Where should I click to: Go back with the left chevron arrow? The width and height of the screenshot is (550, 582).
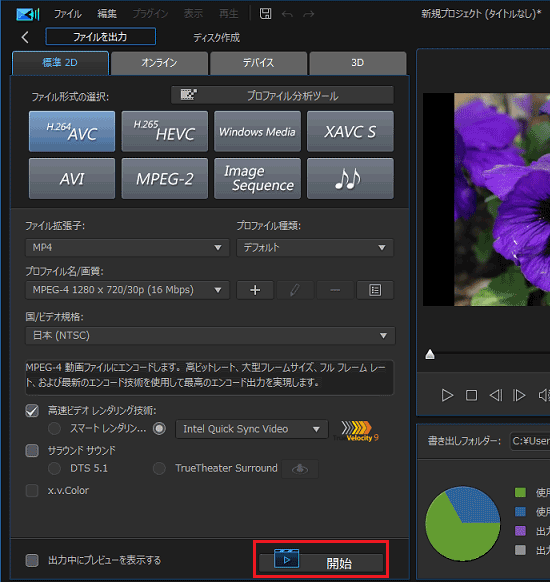(x=25, y=37)
